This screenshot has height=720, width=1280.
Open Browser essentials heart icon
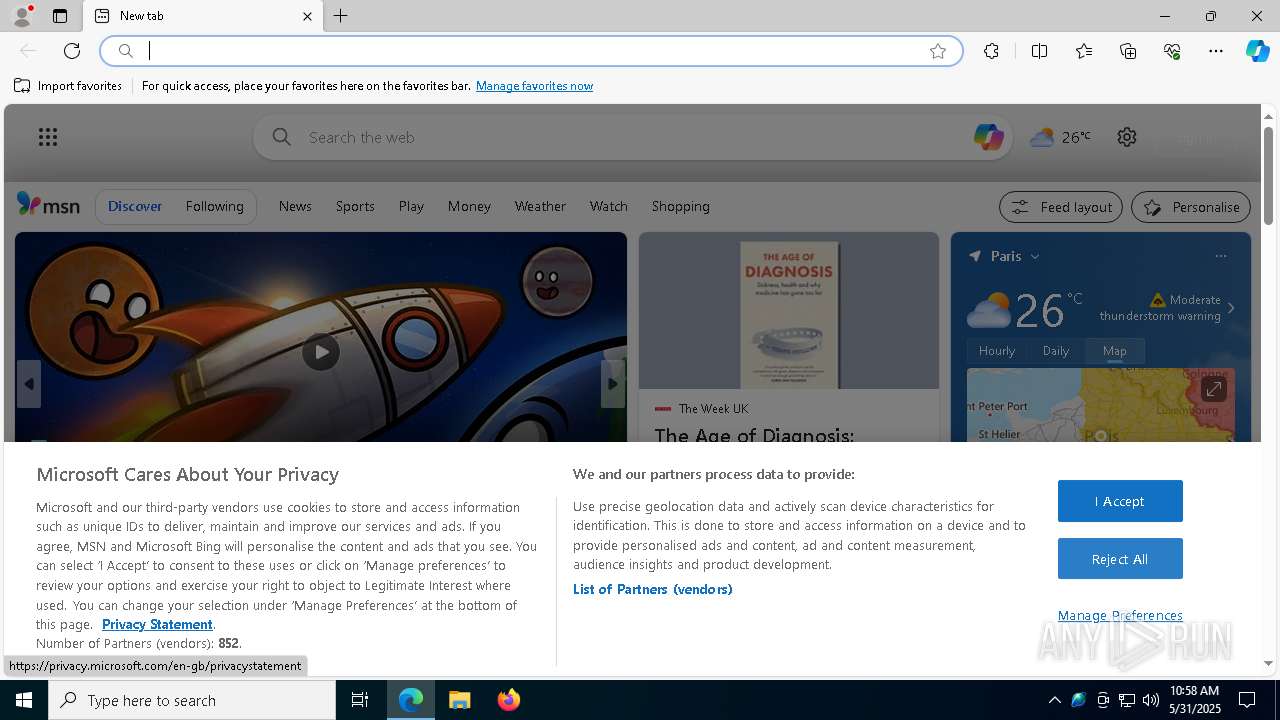[1172, 51]
